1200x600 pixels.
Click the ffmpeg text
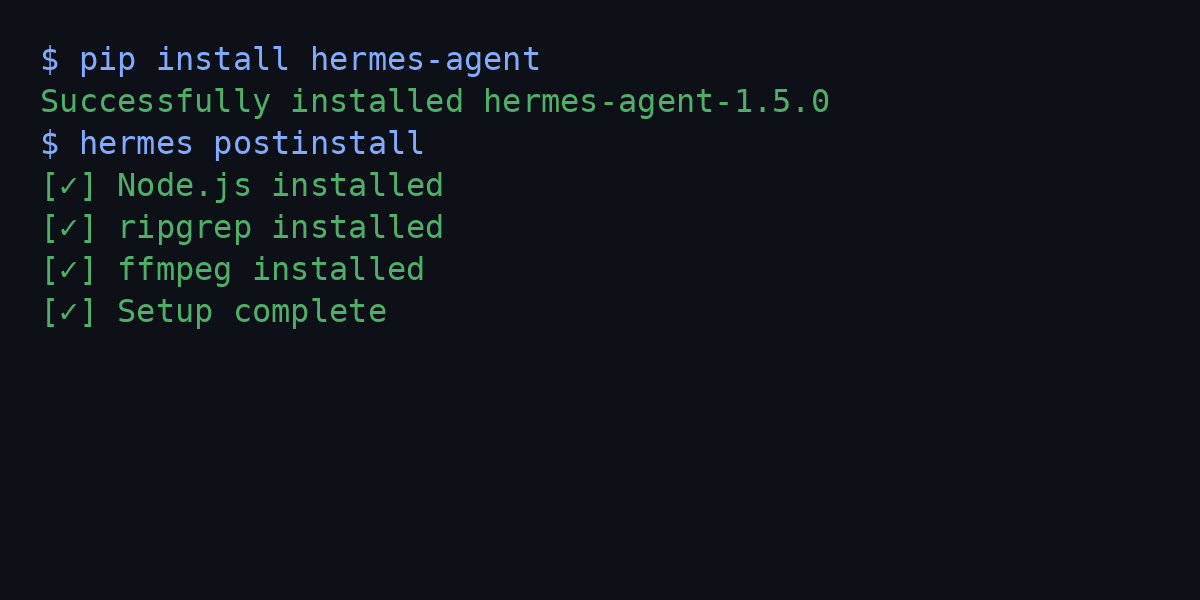pyautogui.click(x=174, y=271)
